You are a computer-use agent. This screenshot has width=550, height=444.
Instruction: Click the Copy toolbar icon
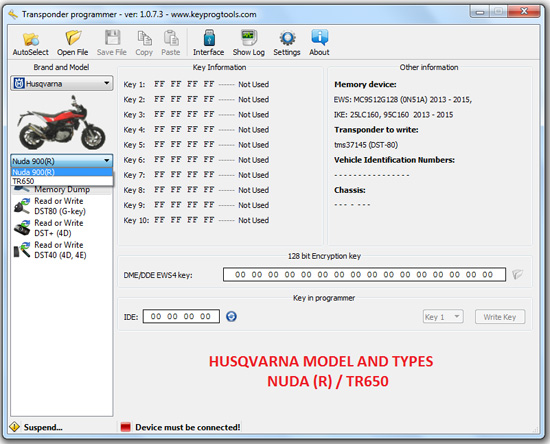tap(144, 38)
